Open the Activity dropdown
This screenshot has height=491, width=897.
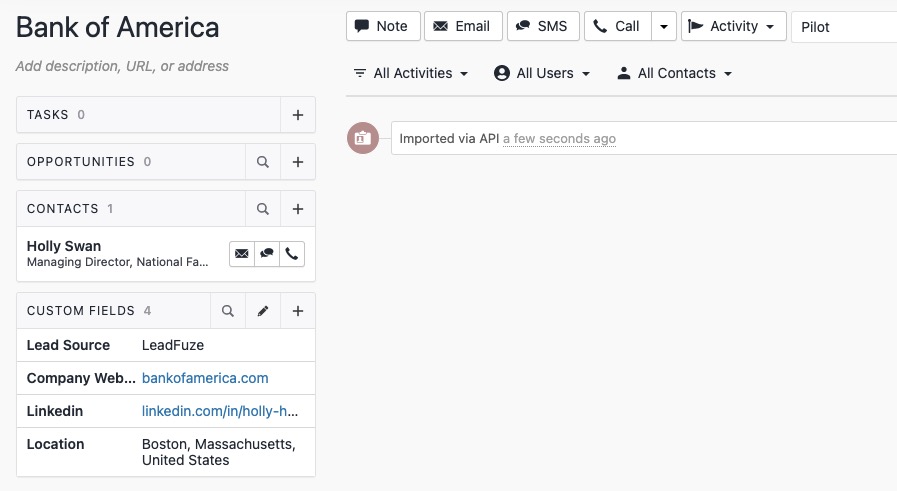coord(734,26)
